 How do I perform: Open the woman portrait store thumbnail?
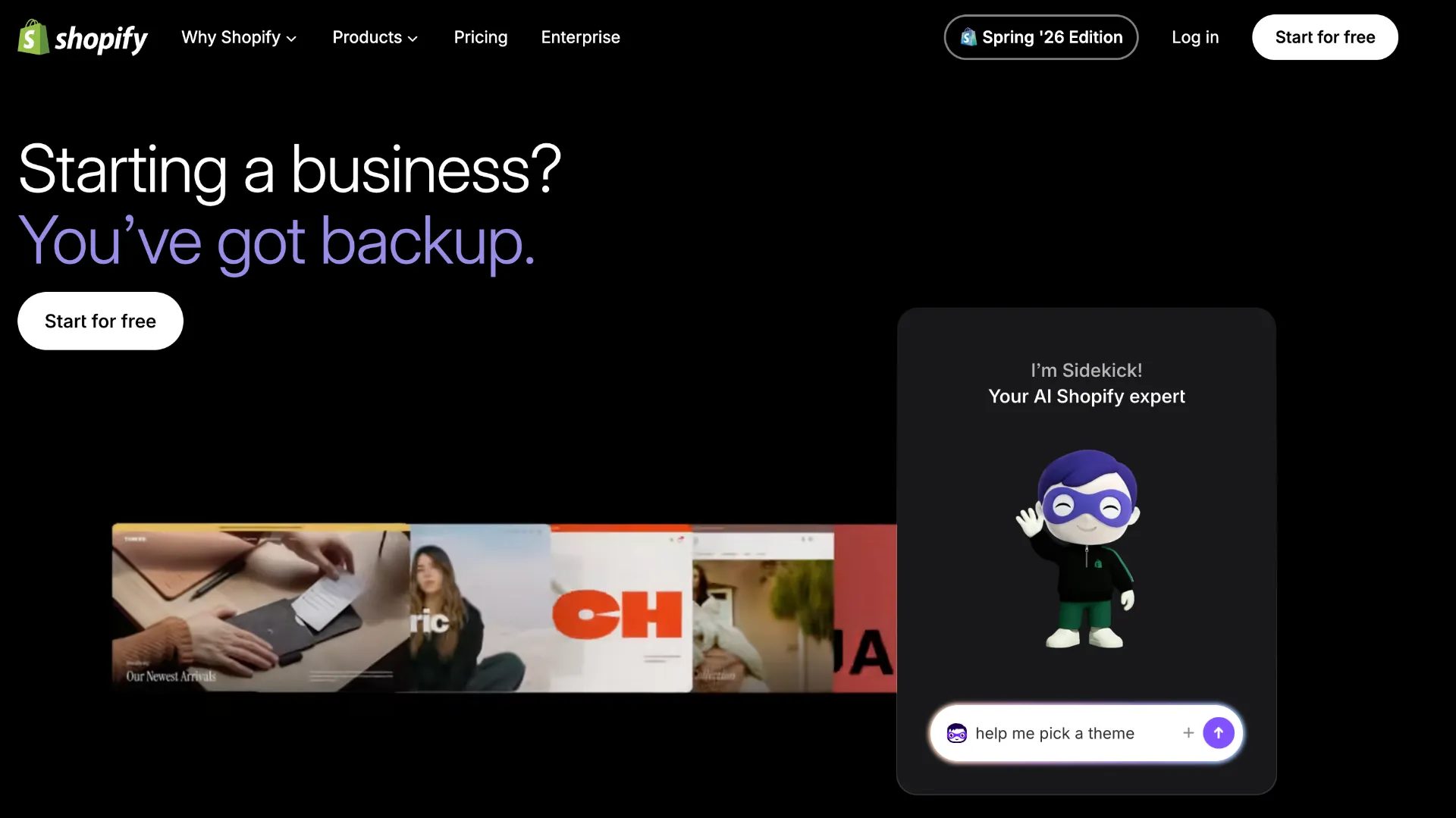click(480, 607)
